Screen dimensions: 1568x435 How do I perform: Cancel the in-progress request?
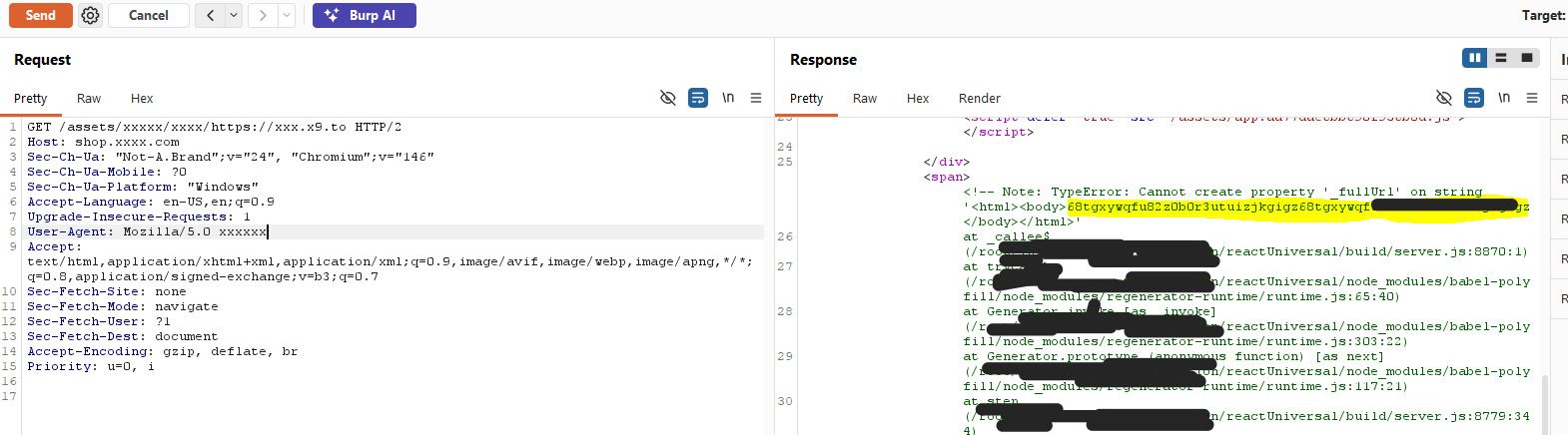tap(149, 15)
